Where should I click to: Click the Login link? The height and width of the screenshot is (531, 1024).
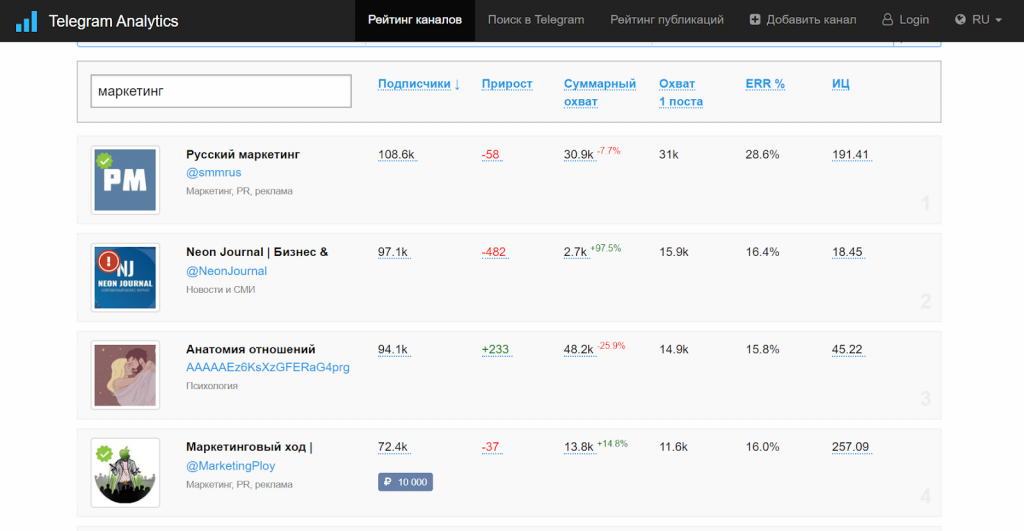click(905, 20)
